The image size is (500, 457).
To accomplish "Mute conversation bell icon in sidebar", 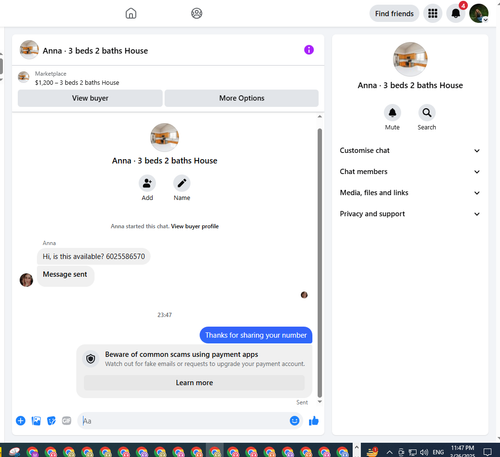I will (392, 113).
